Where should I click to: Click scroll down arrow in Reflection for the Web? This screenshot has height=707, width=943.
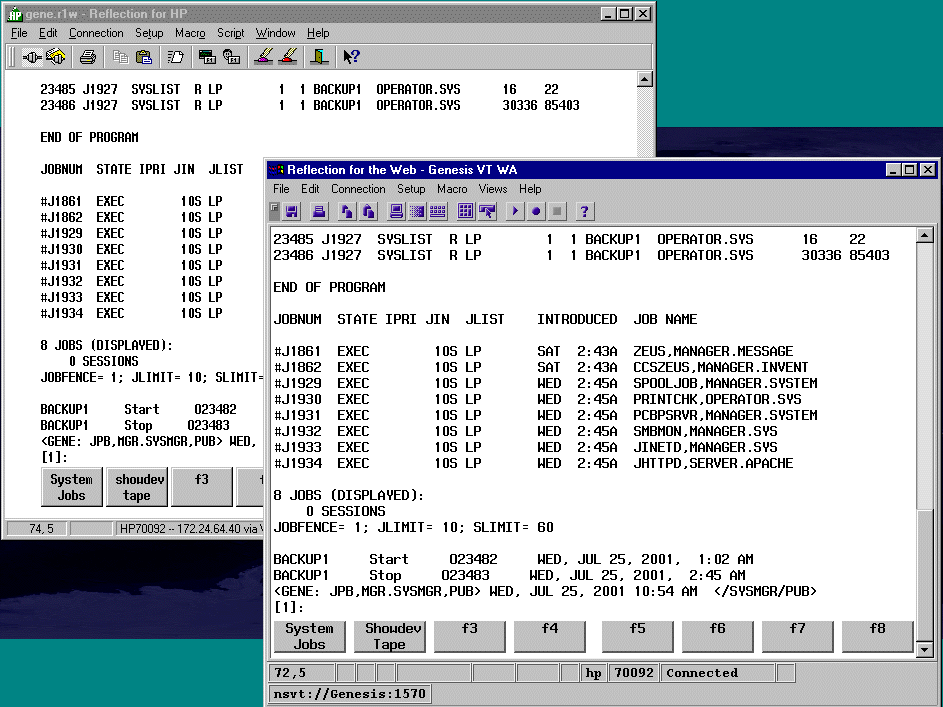click(x=924, y=649)
